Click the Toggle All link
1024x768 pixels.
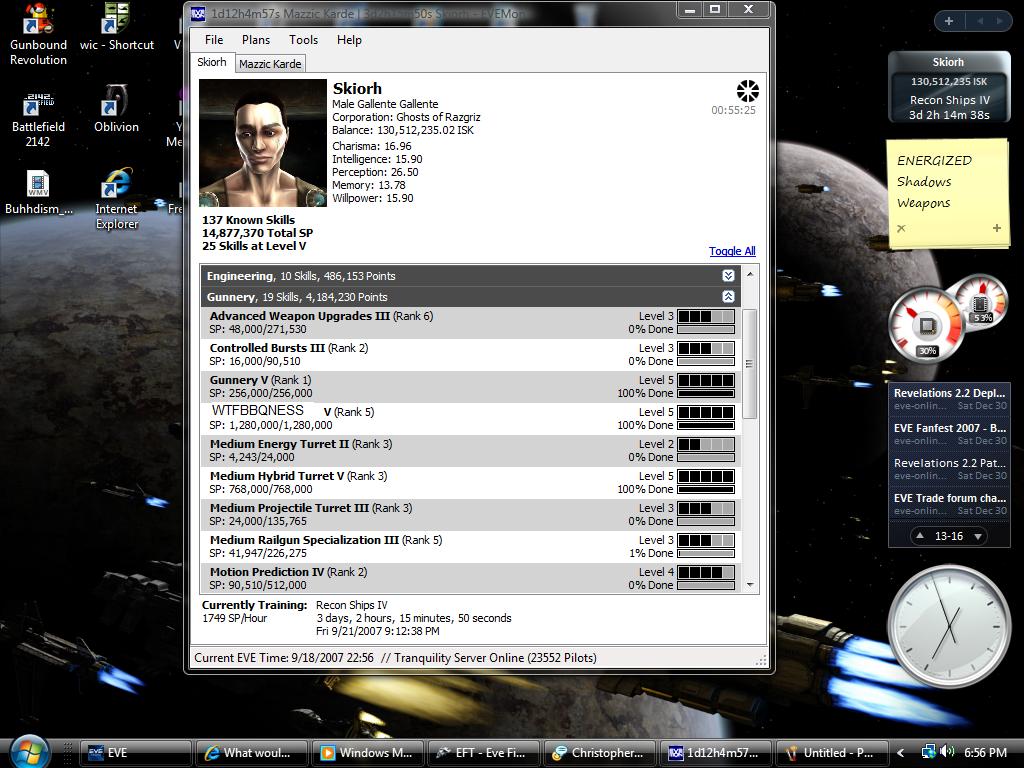[x=732, y=251]
